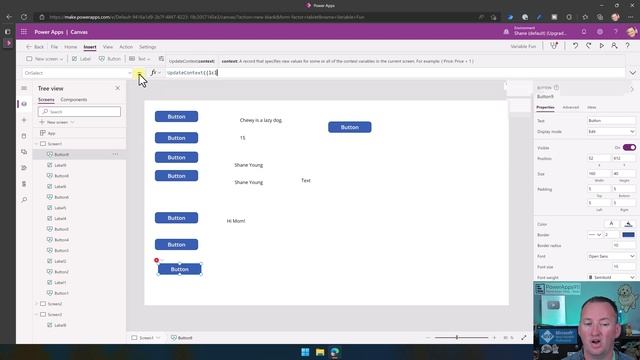Open the Media icon in left rail
Image resolution: width=640 pixels, height=360 pixels.
(x=24, y=152)
